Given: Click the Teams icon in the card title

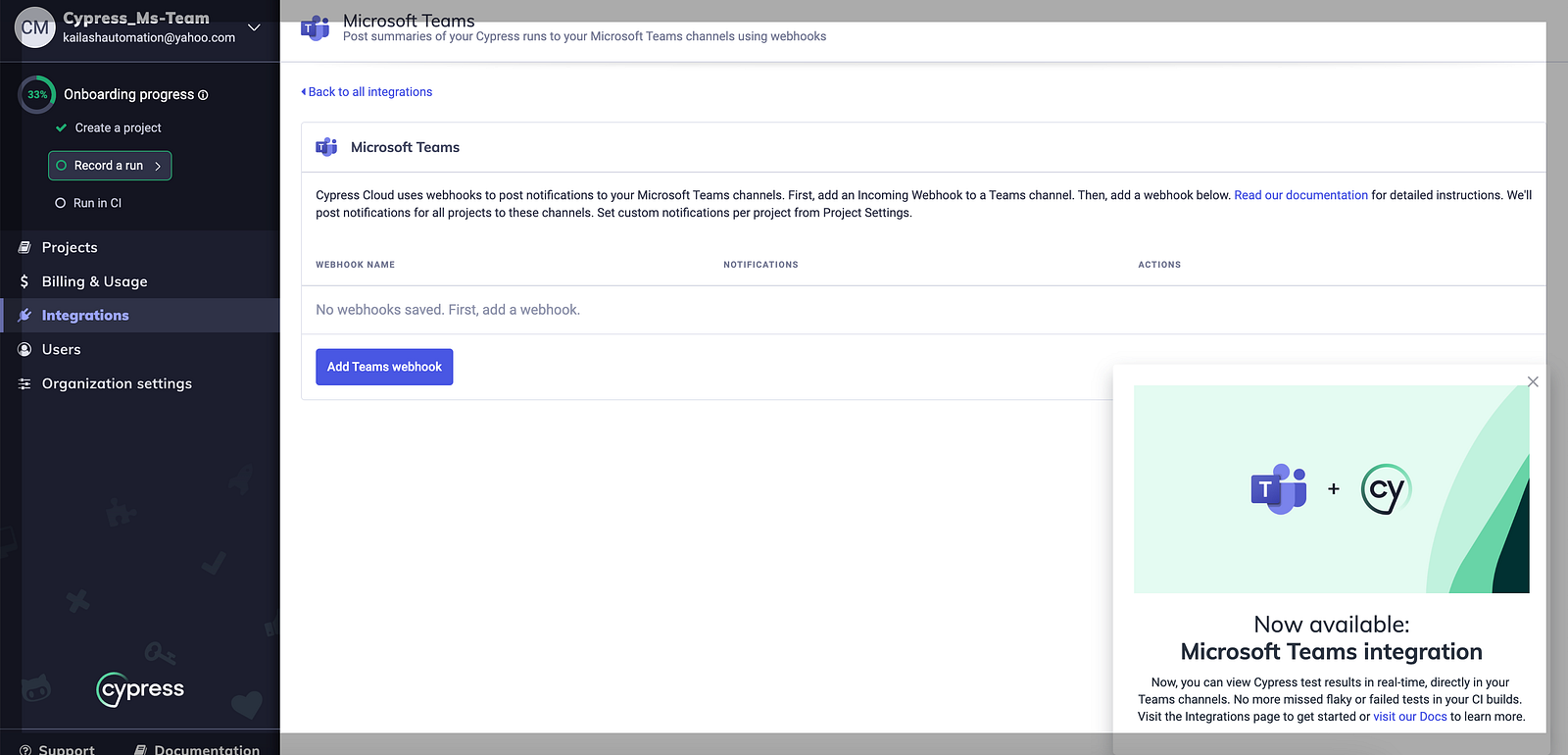Looking at the screenshot, I should coord(326,147).
